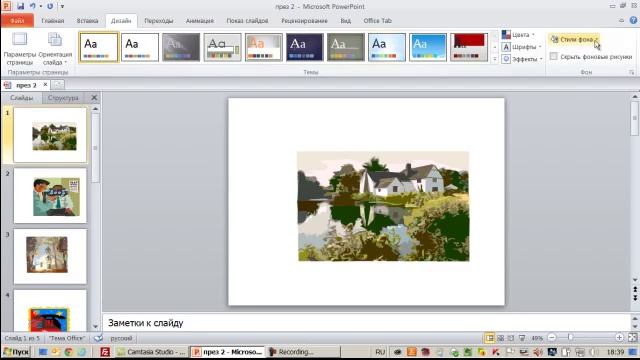This screenshot has width=640, height=360.
Task: Click the RU keyboard language indicator
Action: pos(380,352)
